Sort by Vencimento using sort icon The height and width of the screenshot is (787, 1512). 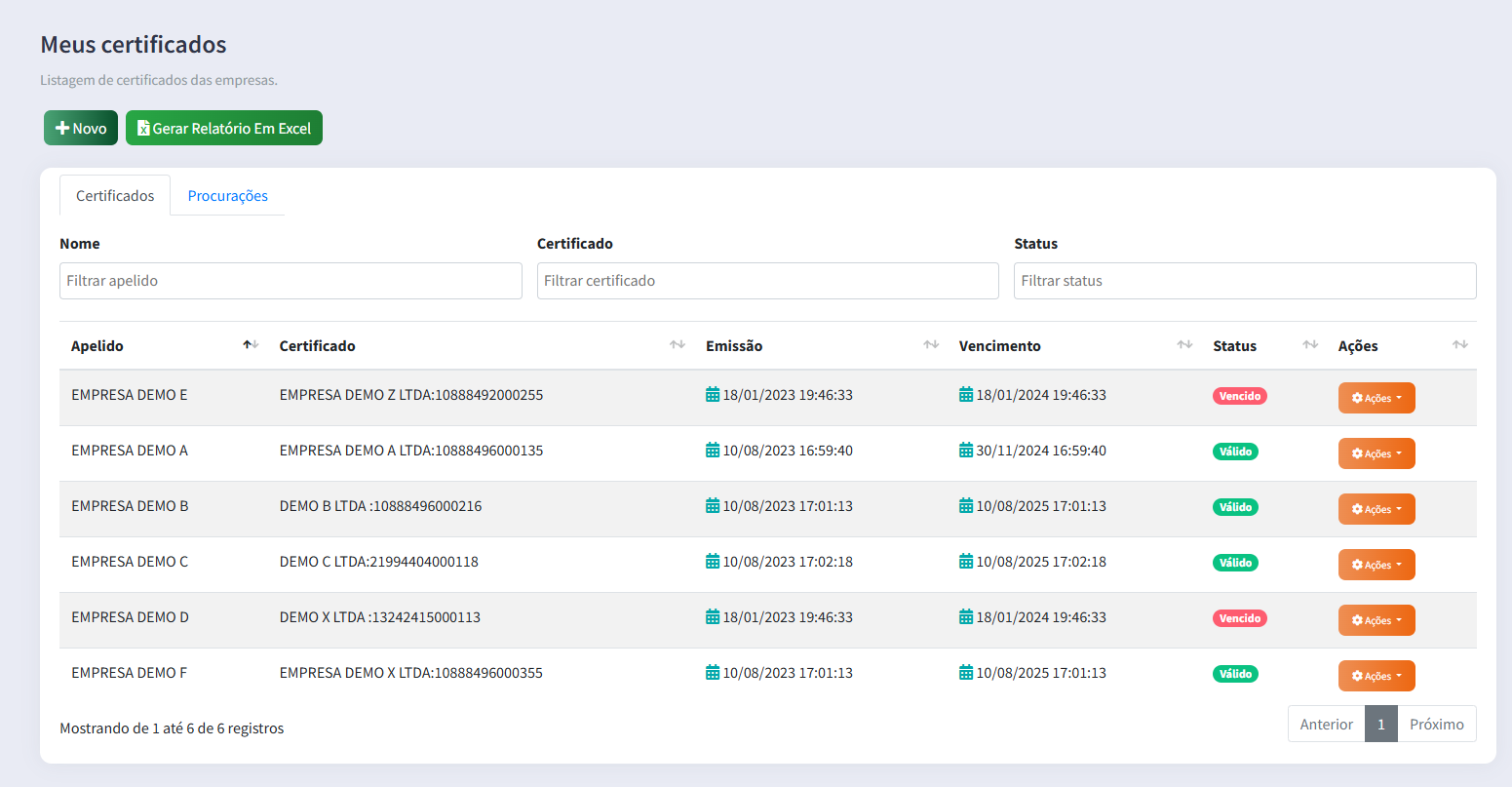tap(1184, 345)
